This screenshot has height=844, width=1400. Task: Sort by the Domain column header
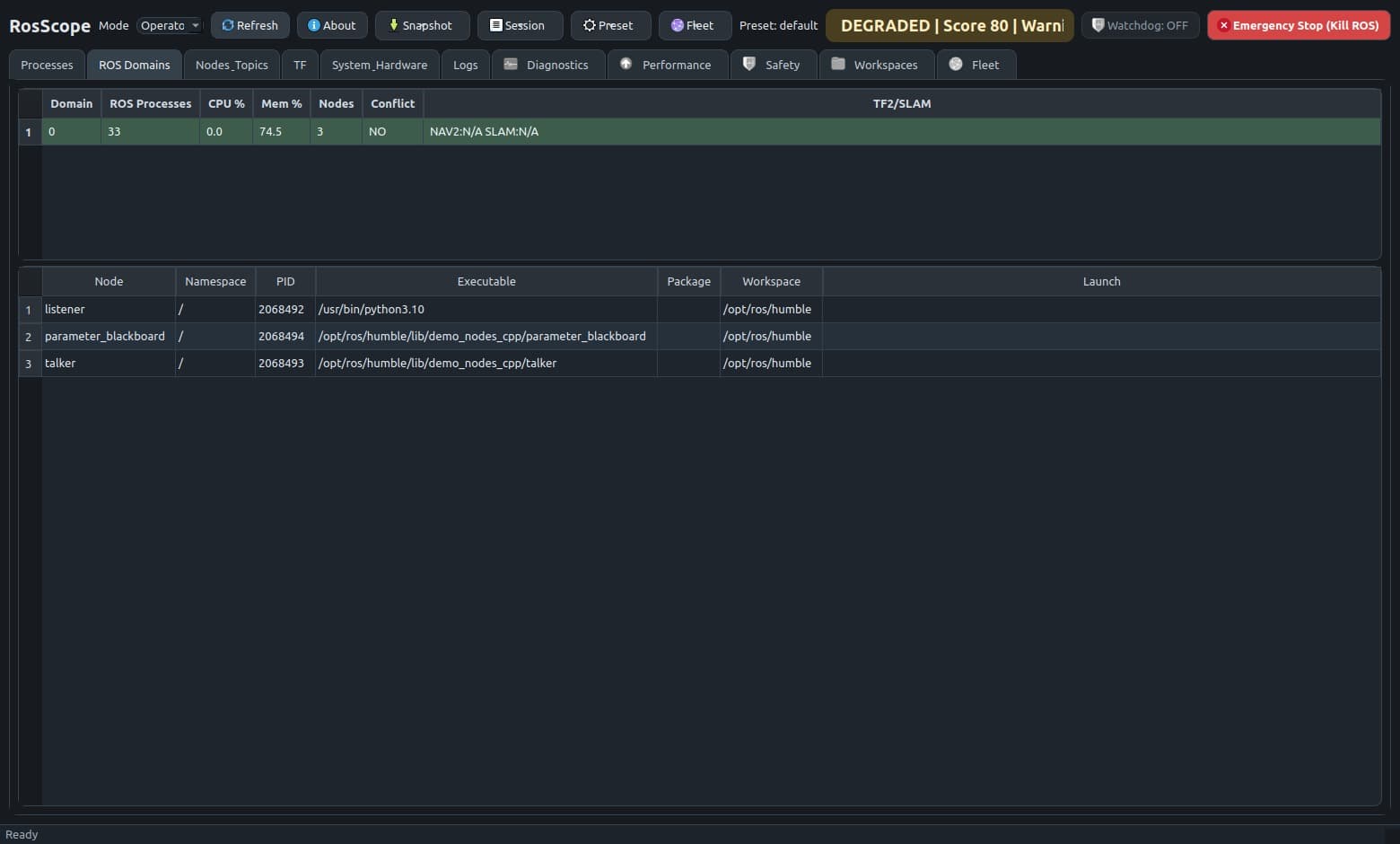pos(72,104)
